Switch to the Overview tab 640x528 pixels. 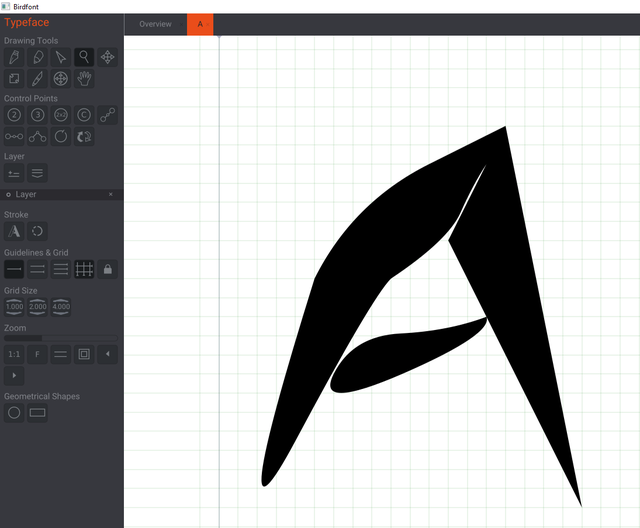pos(156,24)
